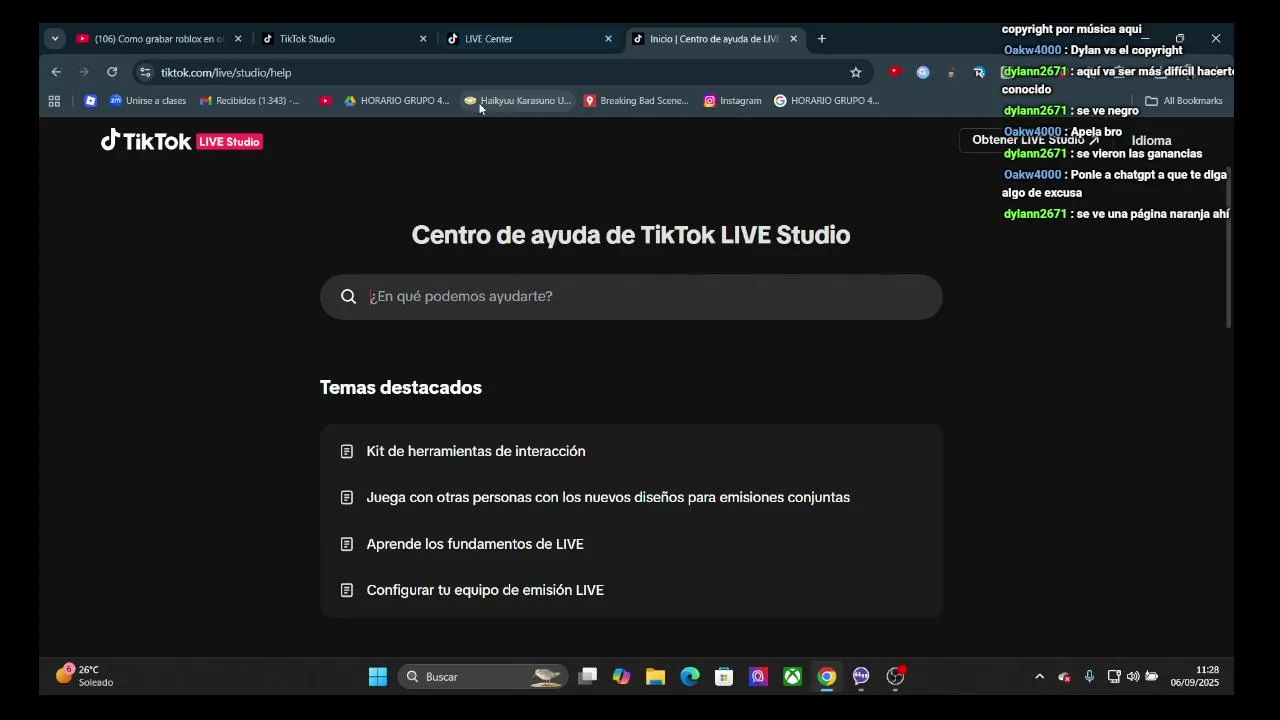Click the address bar showing tiktok.com/live/studio/help
The width and height of the screenshot is (1280, 720).
tap(500, 72)
